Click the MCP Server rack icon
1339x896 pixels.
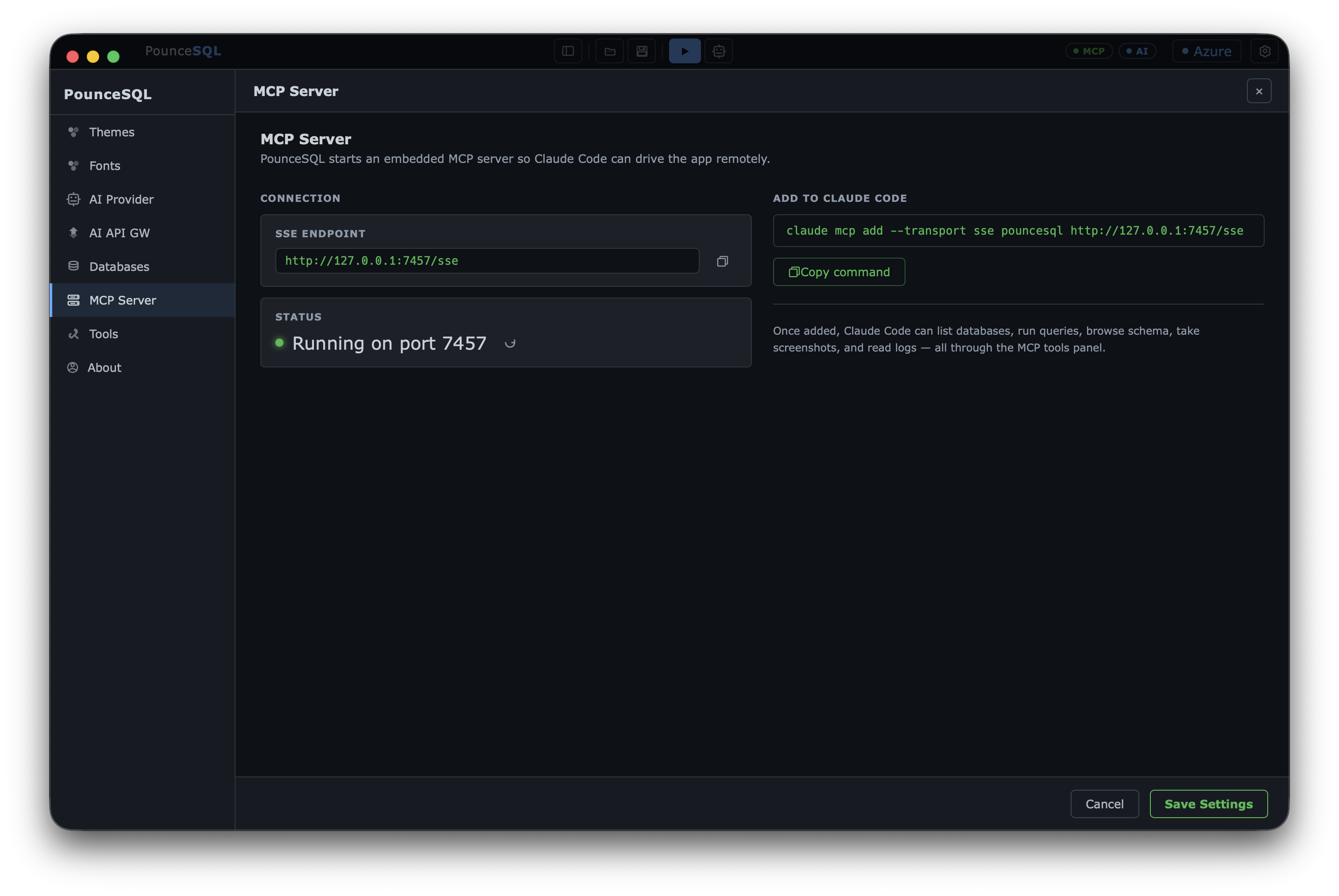point(73,300)
